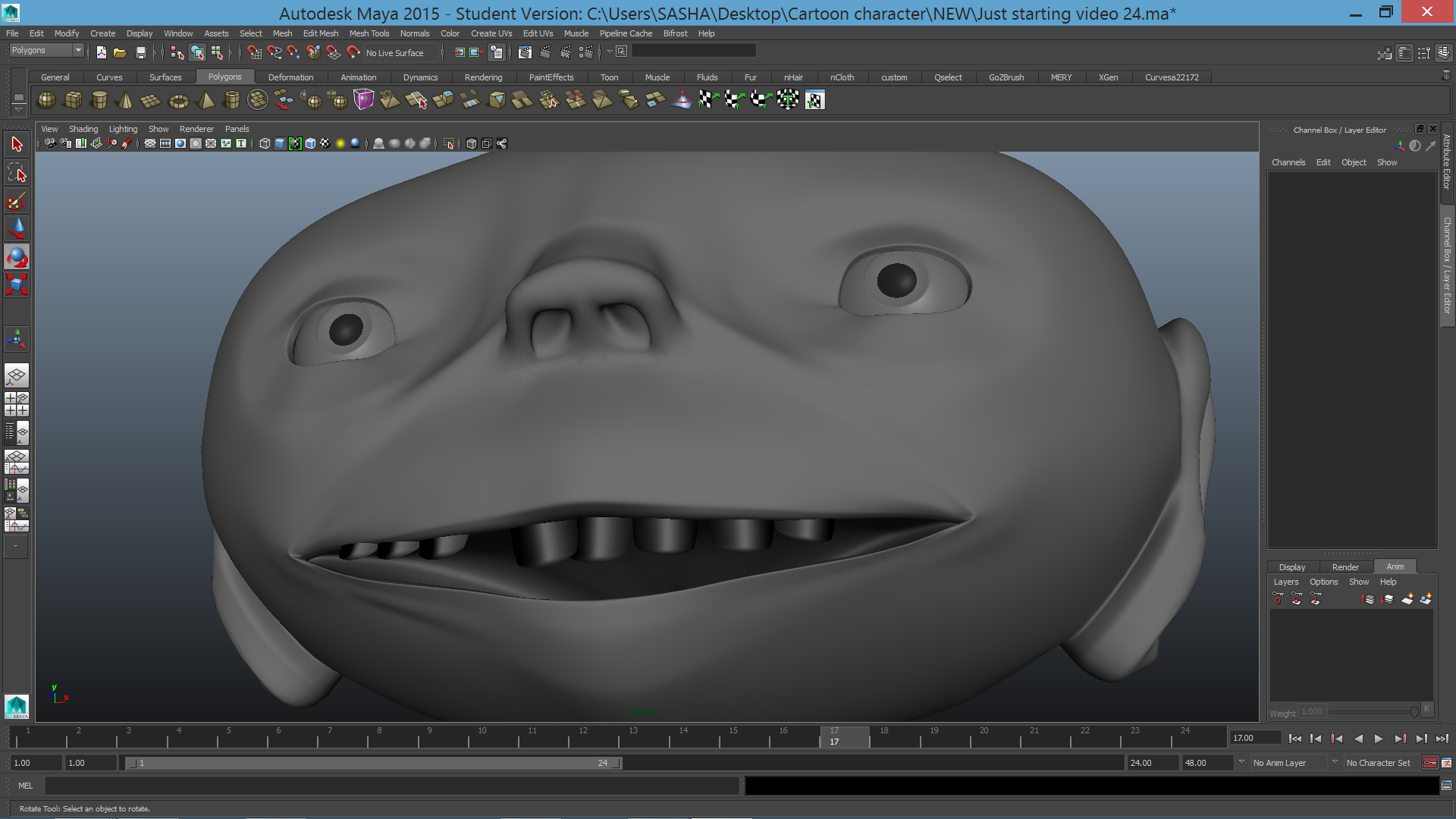This screenshot has height=819, width=1456.
Task: Switch to the Deformation shelf tab
Action: pos(290,77)
